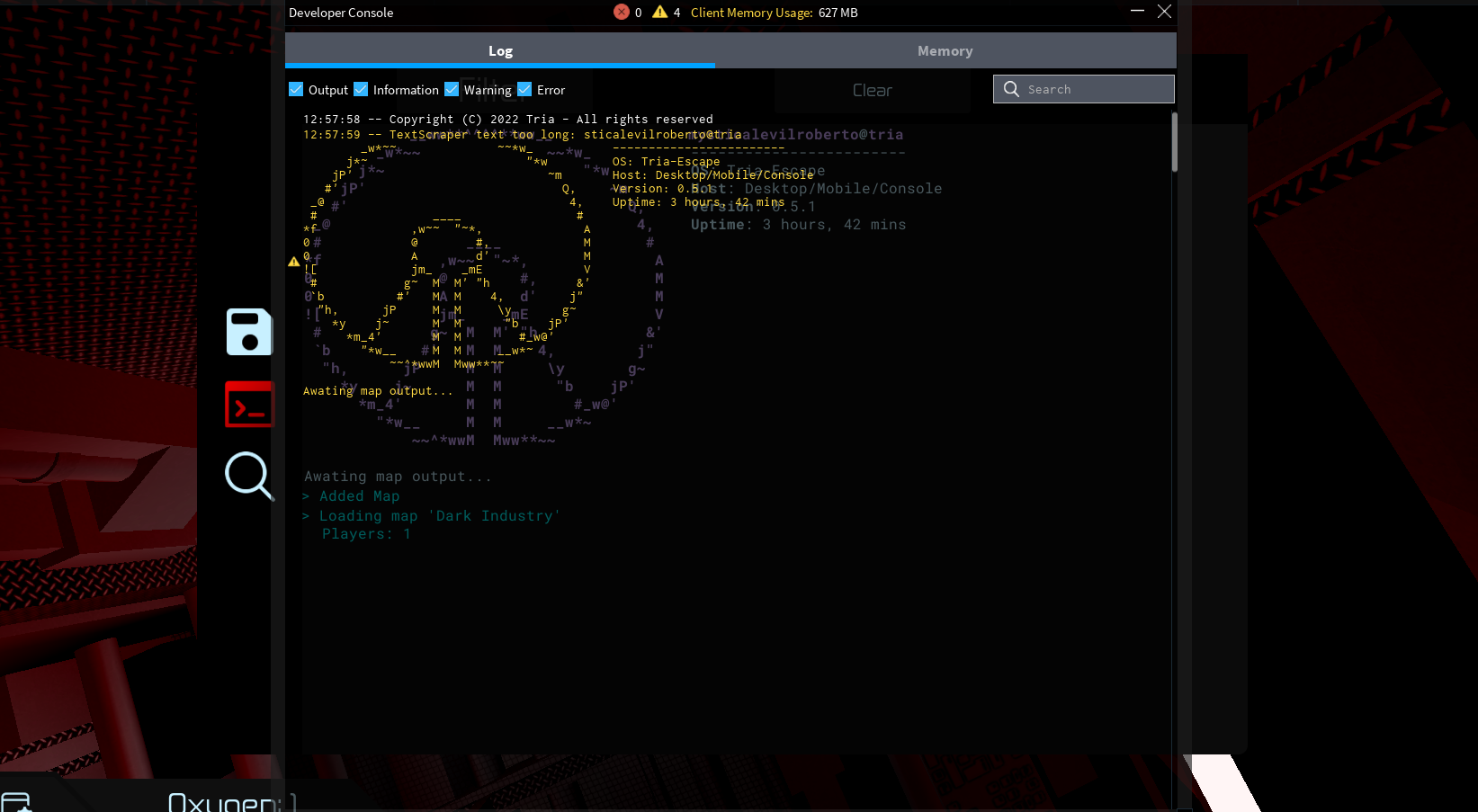Click the Oxygen label at the bottom
This screenshot has height=812, width=1478.
click(x=230, y=799)
